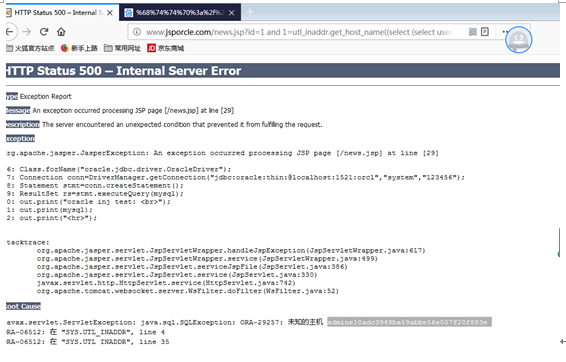Click the highlighted Root Cause label
The height and width of the screenshot is (362, 566).
coord(23,306)
